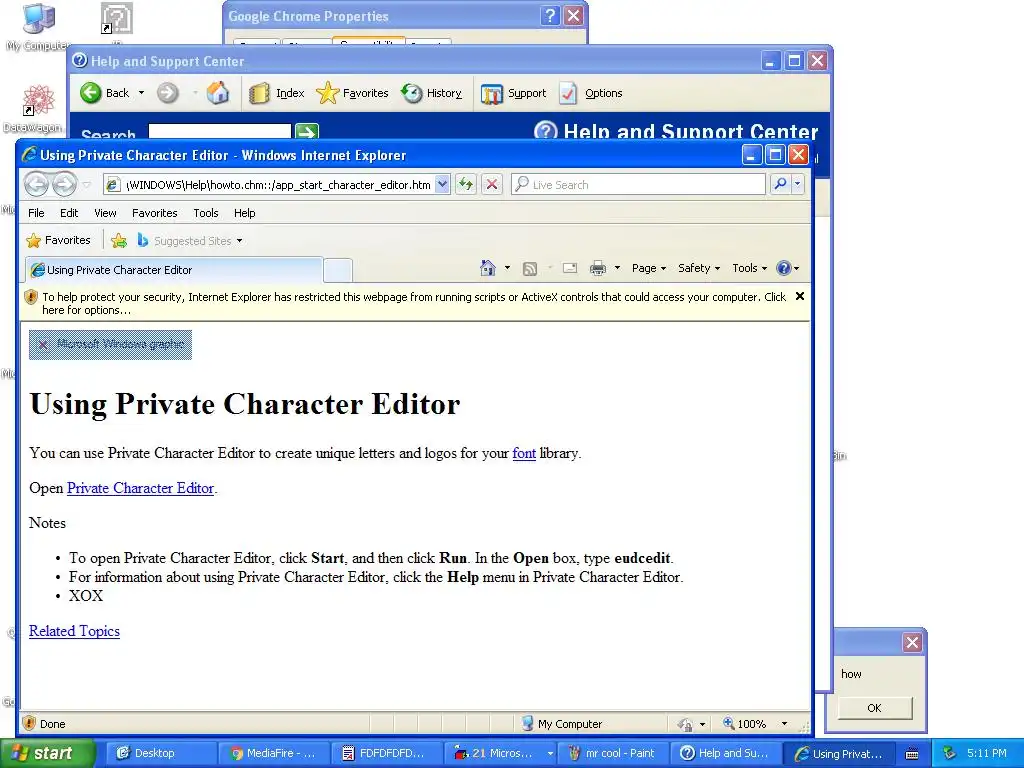This screenshot has height=768, width=1024.
Task: Click green Start Search arrow in Help Center
Action: [307, 132]
